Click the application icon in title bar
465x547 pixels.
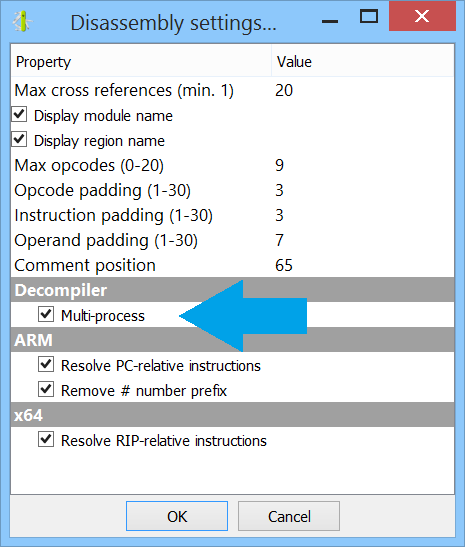click(x=22, y=22)
